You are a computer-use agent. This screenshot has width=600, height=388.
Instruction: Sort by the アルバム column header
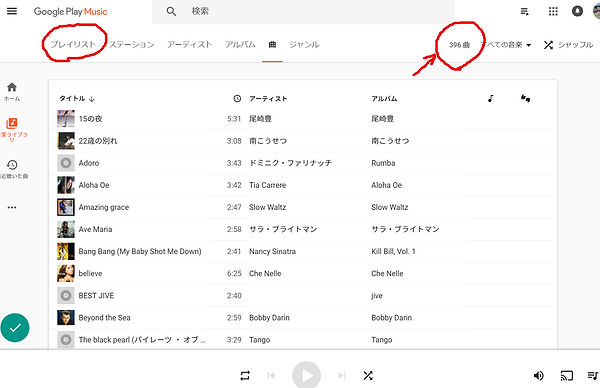point(384,98)
